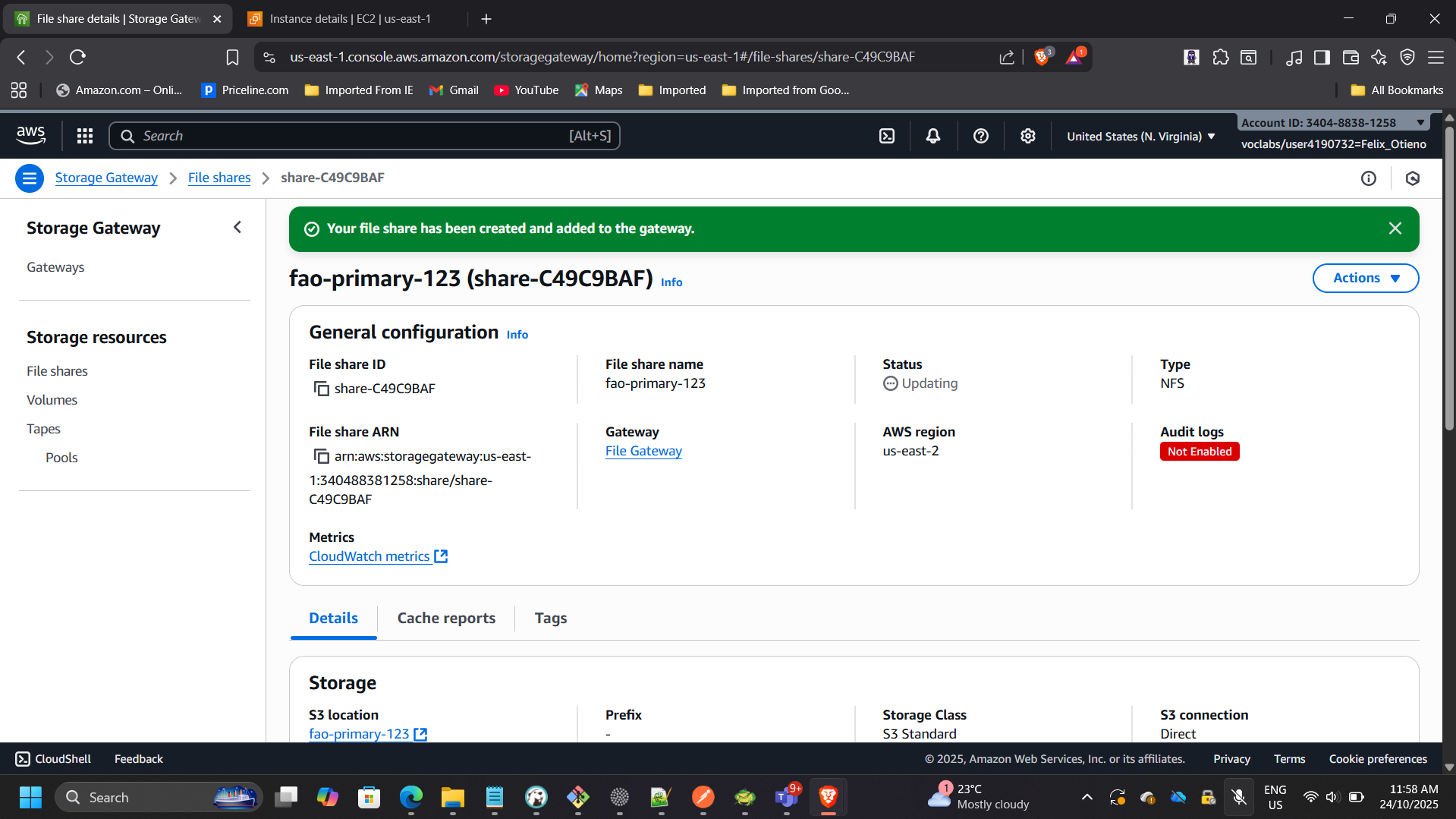Open the CloudShell terminal icon
1456x819 pixels.
click(x=23, y=758)
